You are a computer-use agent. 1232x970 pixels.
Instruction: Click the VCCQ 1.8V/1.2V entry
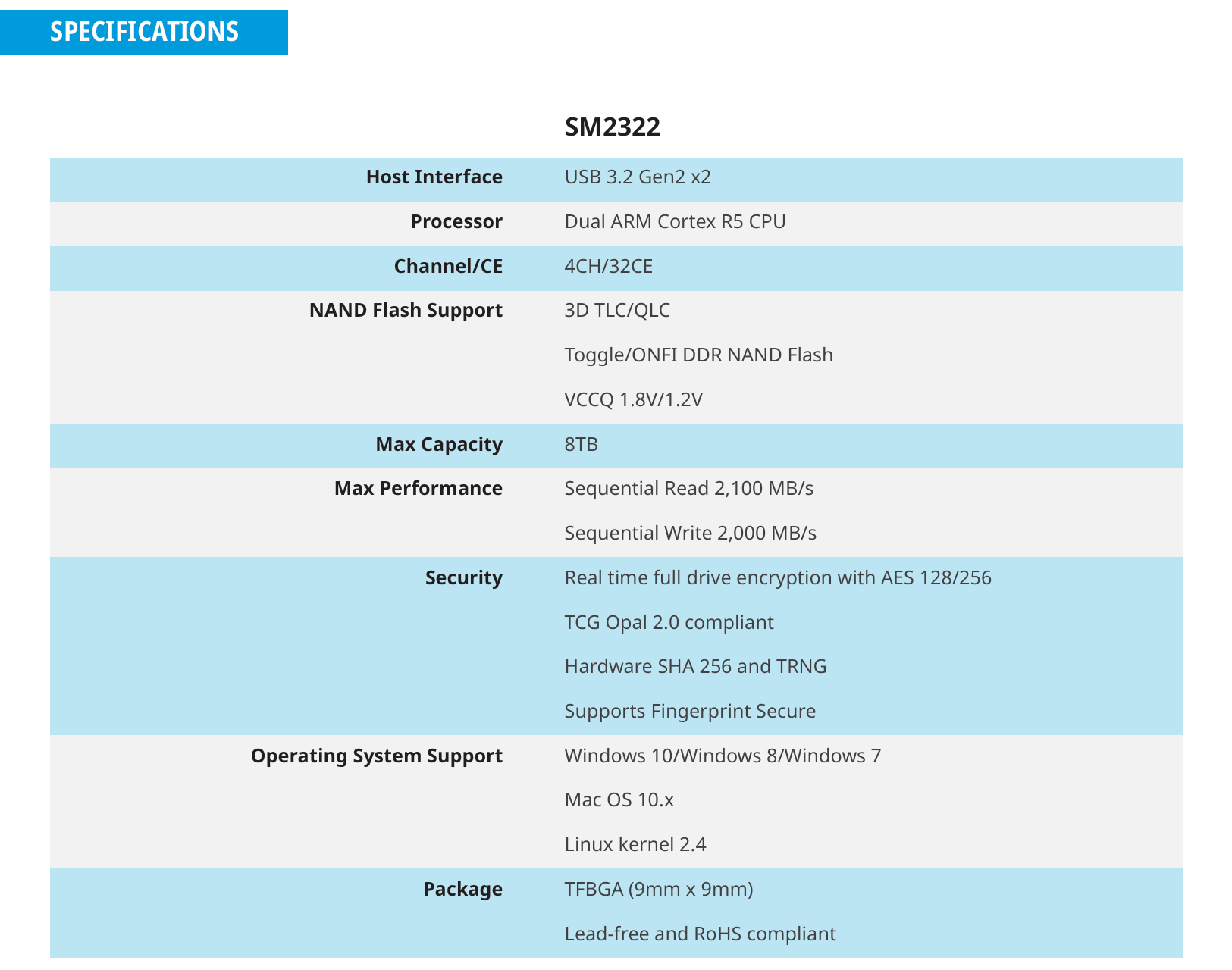(634, 400)
